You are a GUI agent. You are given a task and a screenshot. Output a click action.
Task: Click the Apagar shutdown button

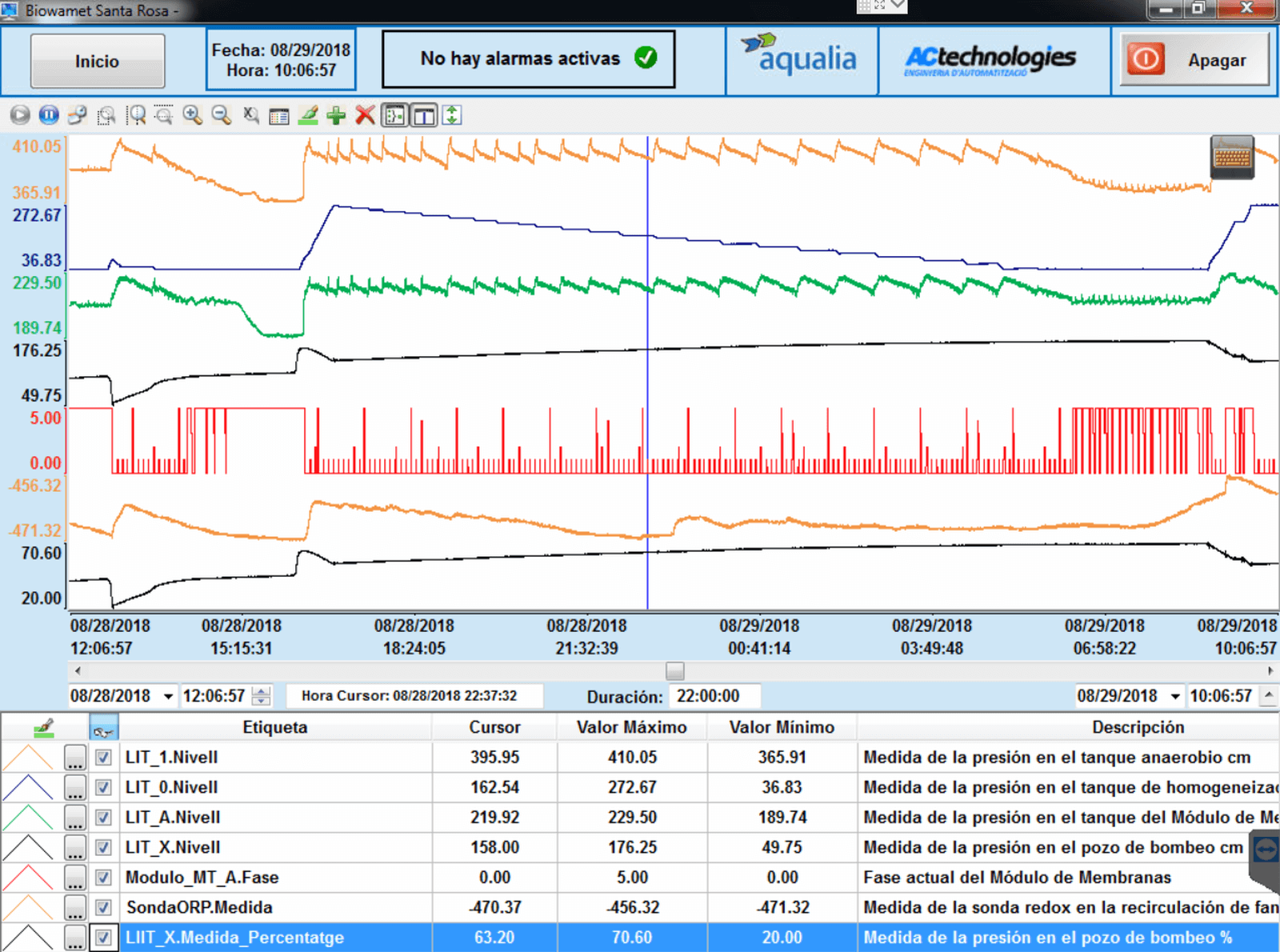1194,59
